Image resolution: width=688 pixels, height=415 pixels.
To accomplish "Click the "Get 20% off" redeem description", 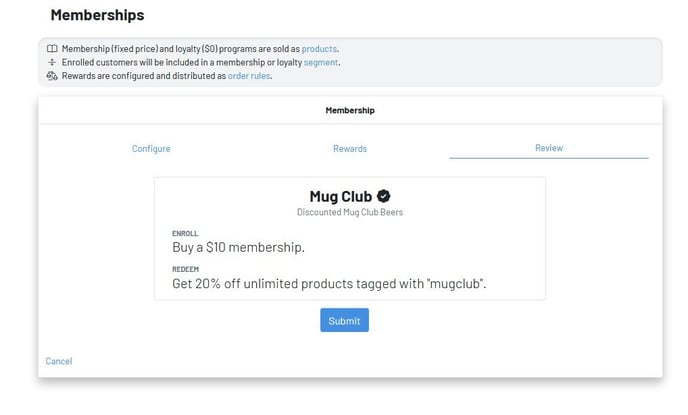I will click(329, 284).
